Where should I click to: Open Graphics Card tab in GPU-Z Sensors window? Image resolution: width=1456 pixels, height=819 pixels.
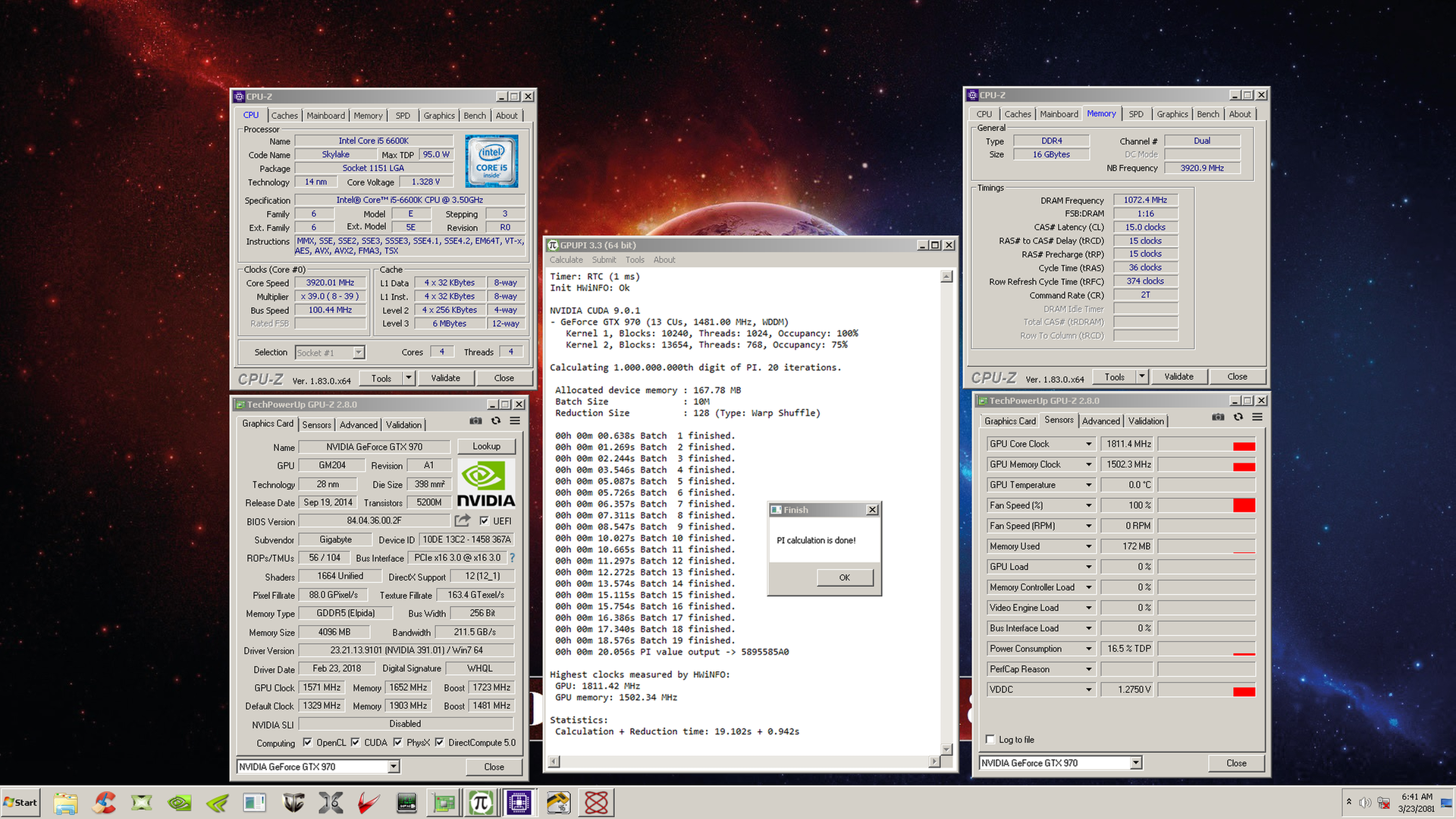point(1009,421)
